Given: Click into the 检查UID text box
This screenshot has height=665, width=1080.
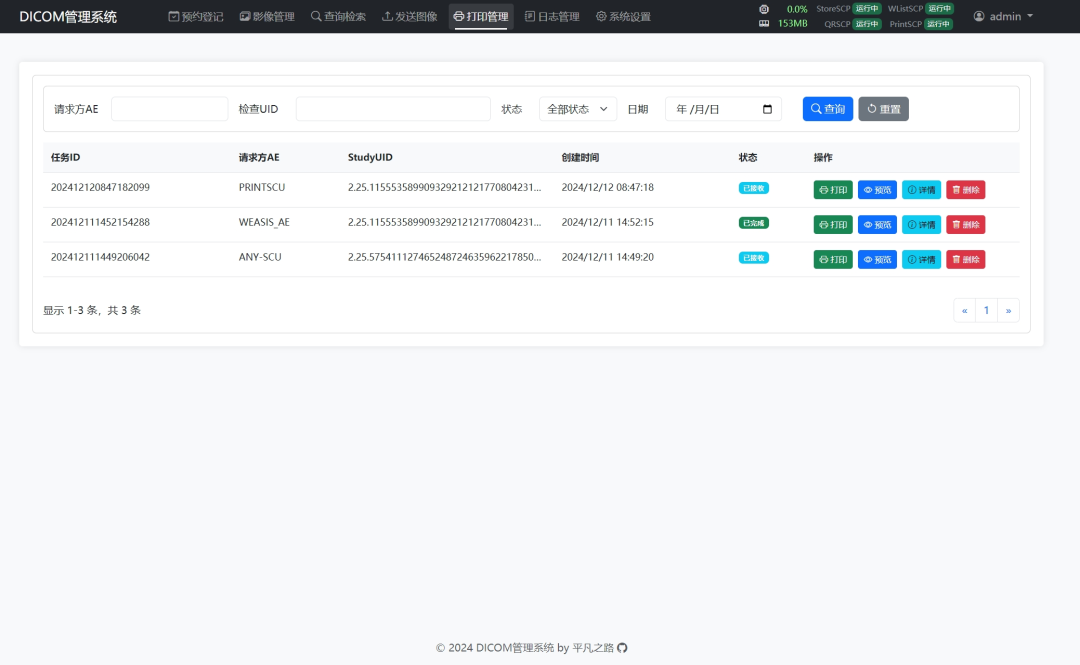Looking at the screenshot, I should pos(393,109).
